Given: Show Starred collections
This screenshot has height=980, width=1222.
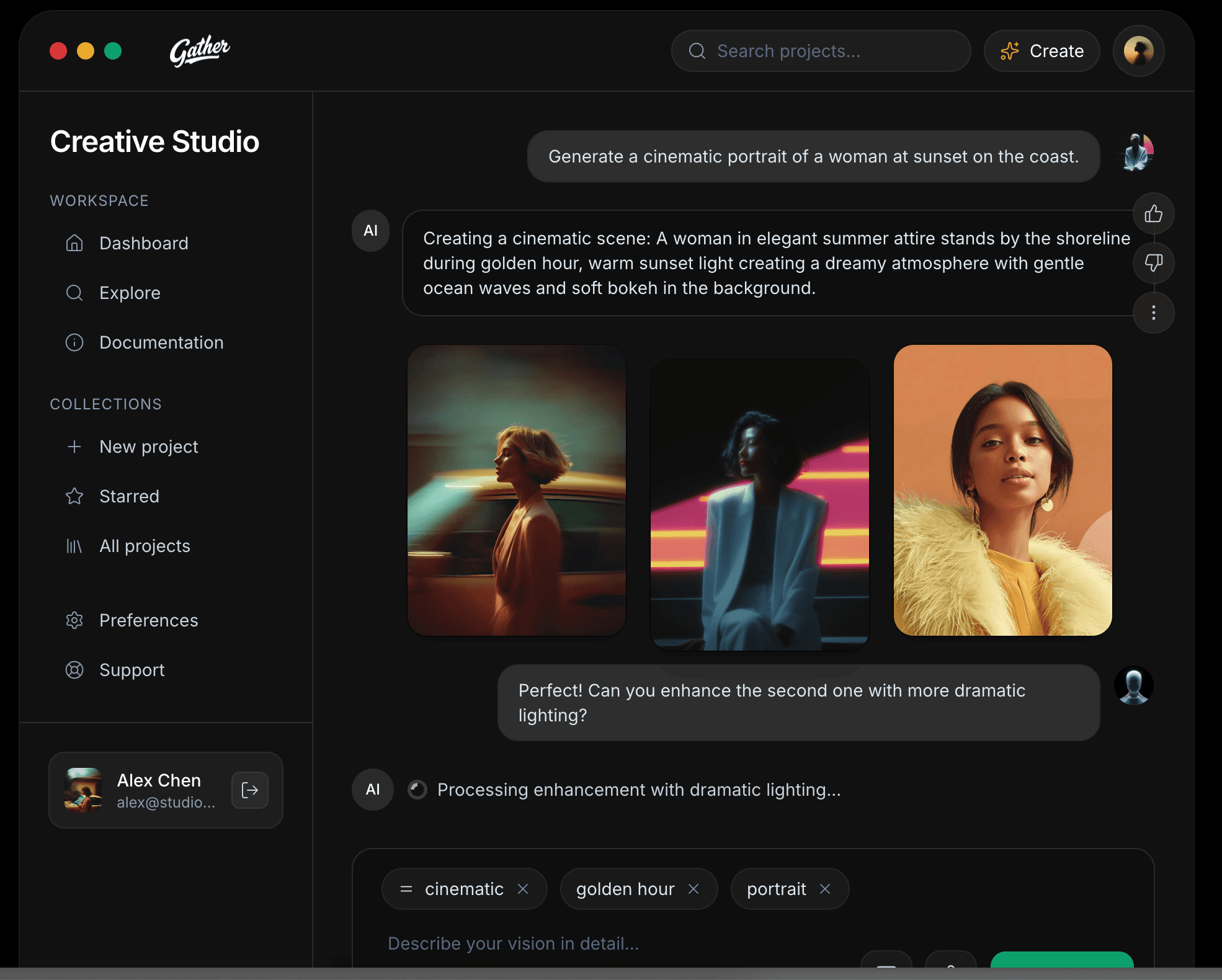Looking at the screenshot, I should coord(129,496).
